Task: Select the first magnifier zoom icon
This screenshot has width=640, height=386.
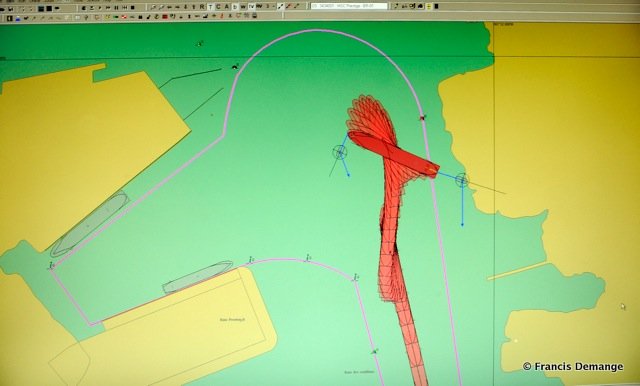Action: pos(153,7)
